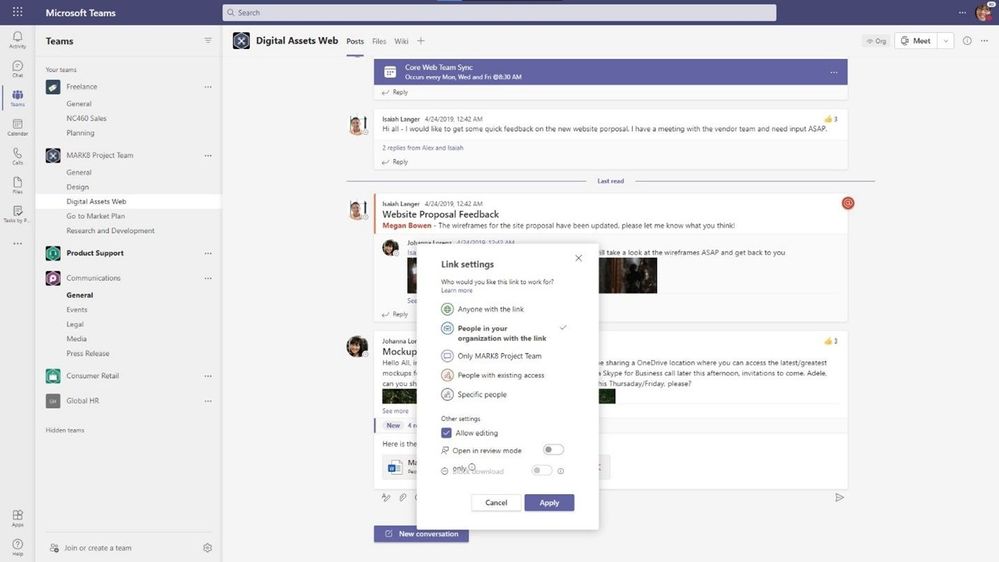
Task: Click the attach paperclip icon in compose bar
Action: pyautogui.click(x=403, y=497)
